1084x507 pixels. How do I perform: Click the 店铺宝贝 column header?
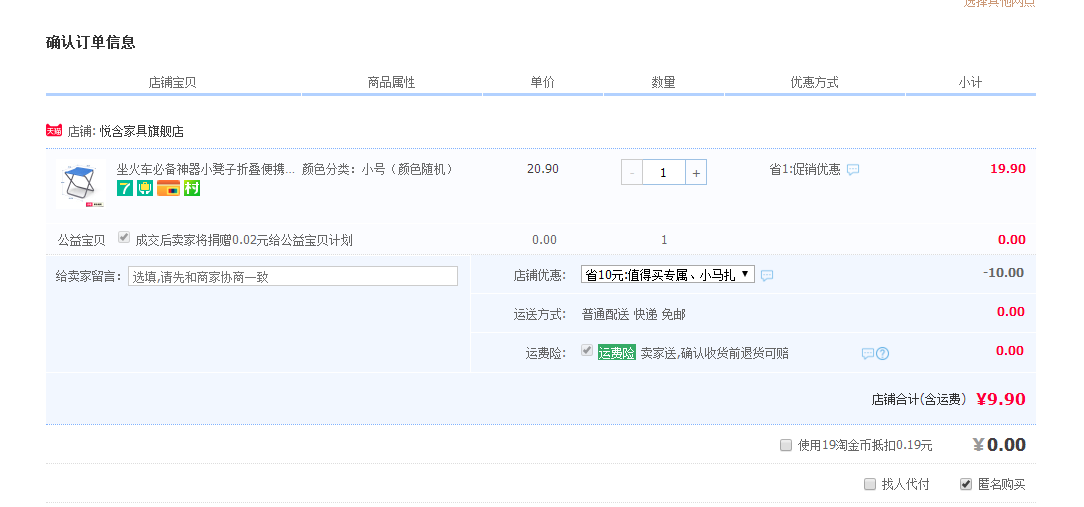[173, 82]
